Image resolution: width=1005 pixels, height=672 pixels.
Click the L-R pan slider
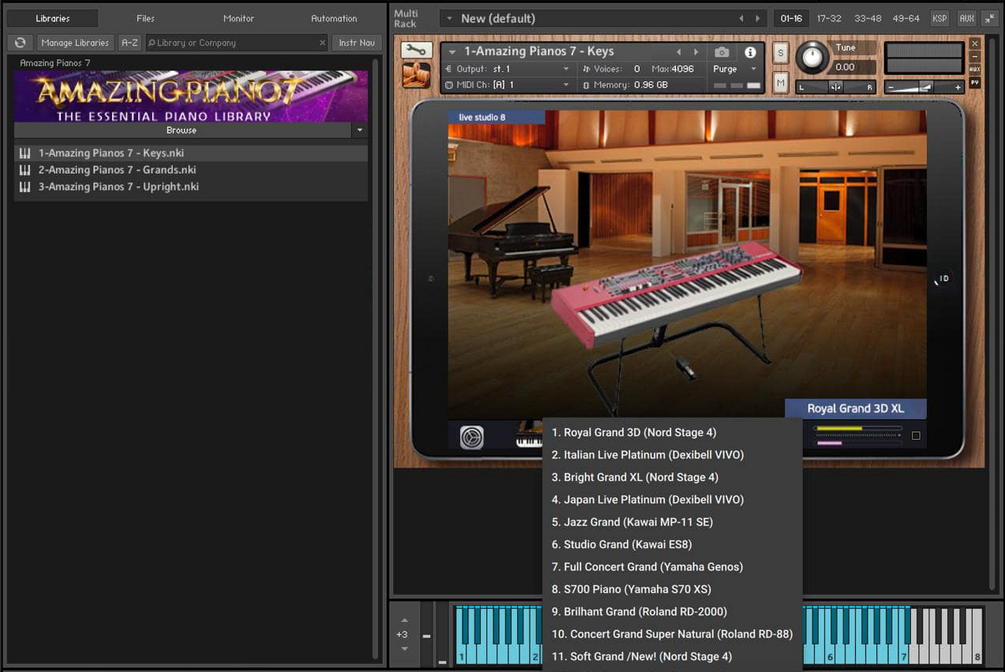pyautogui.click(x=836, y=87)
